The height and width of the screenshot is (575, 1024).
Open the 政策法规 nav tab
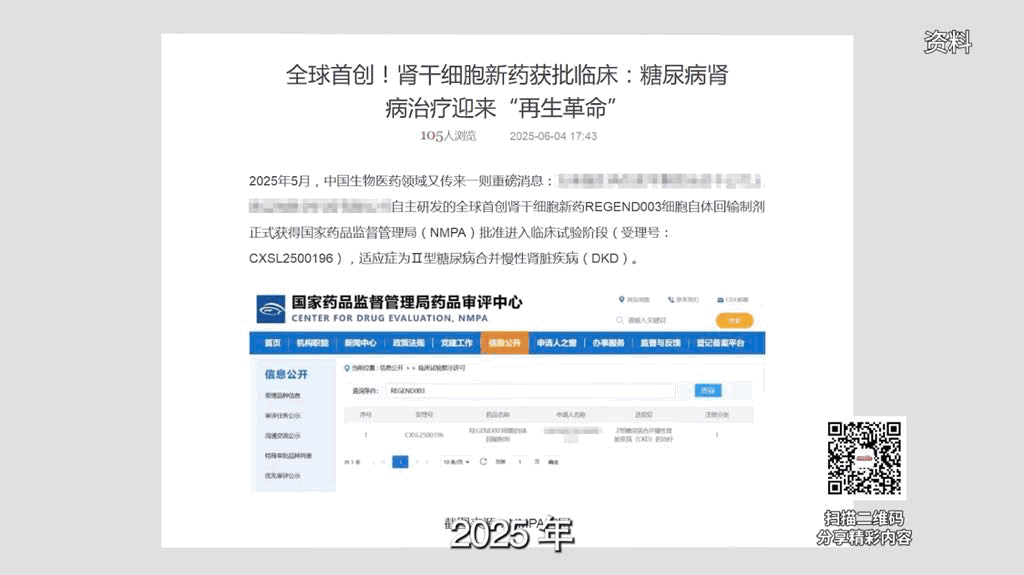[408, 343]
